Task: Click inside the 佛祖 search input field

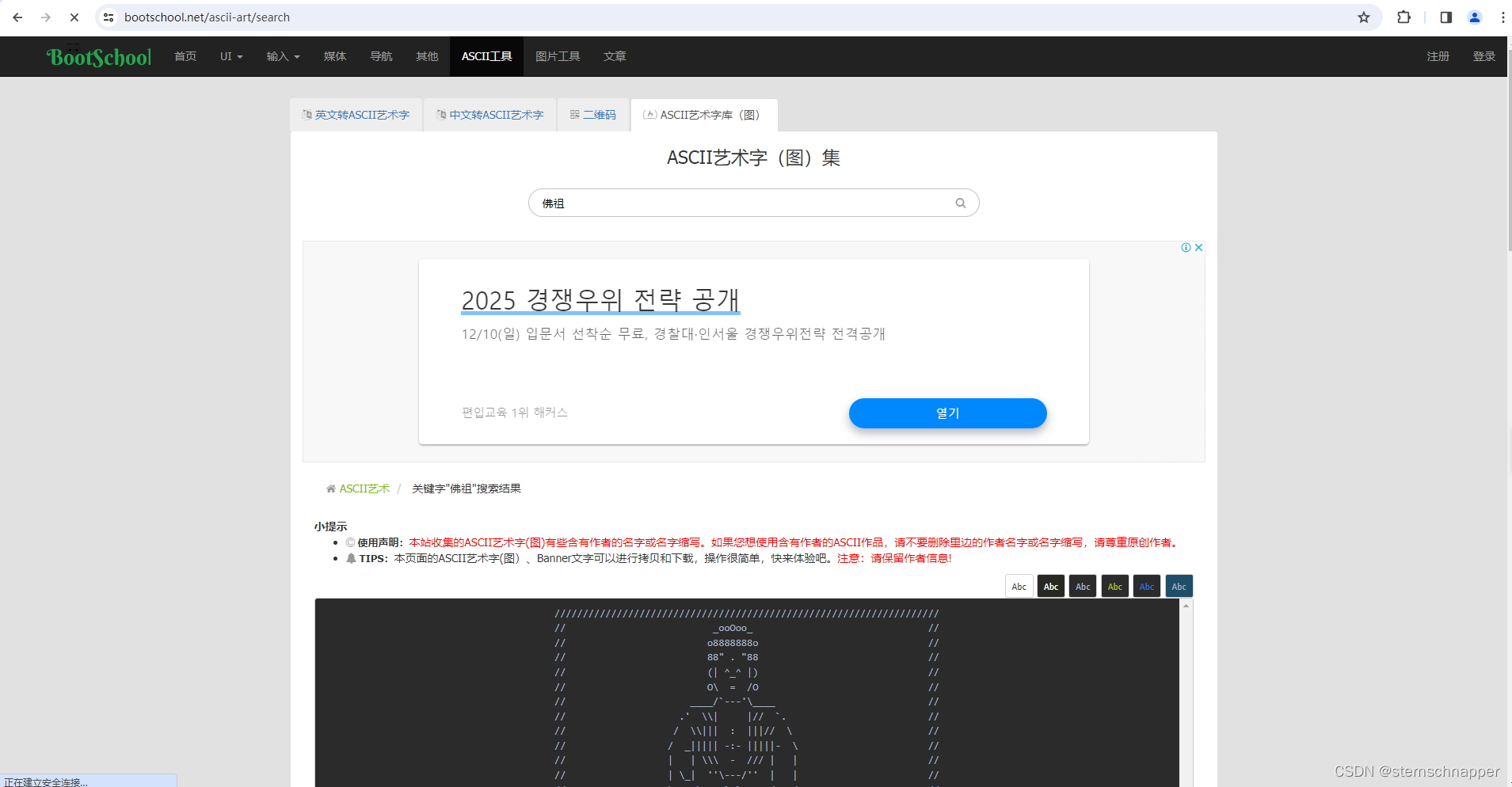Action: [x=713, y=203]
